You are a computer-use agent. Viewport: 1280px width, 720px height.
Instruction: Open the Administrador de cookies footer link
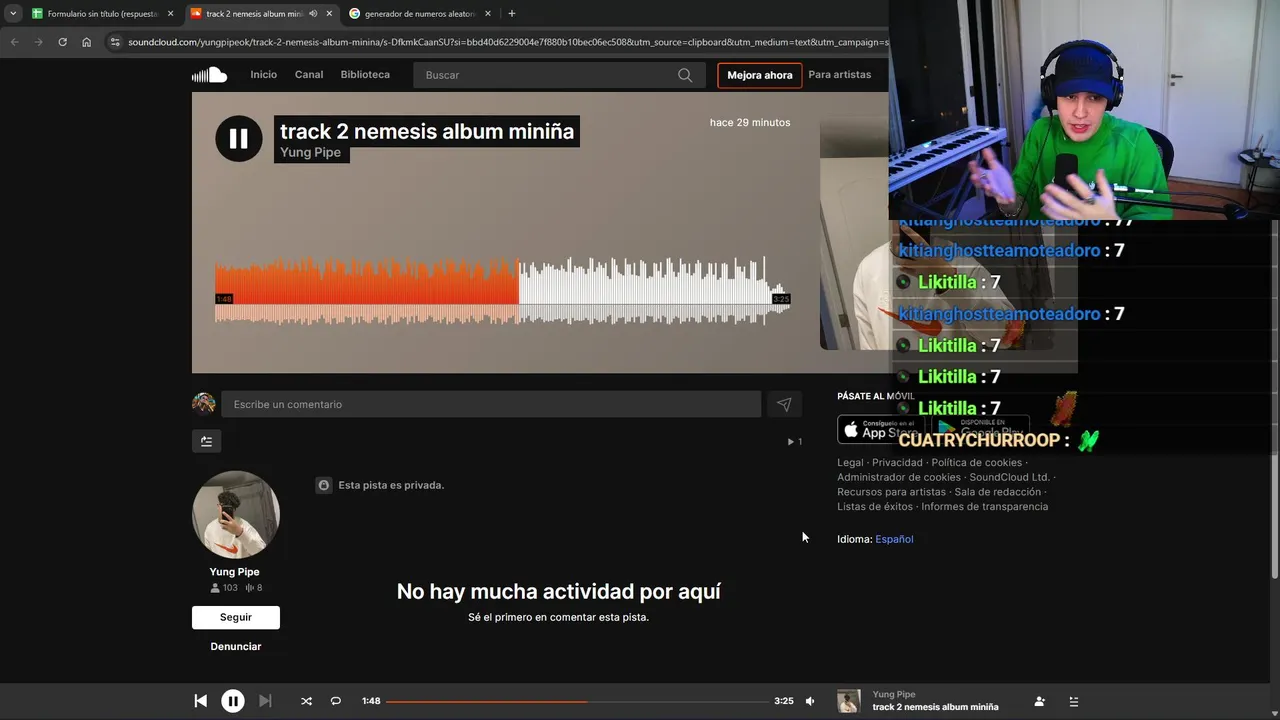coord(899,478)
